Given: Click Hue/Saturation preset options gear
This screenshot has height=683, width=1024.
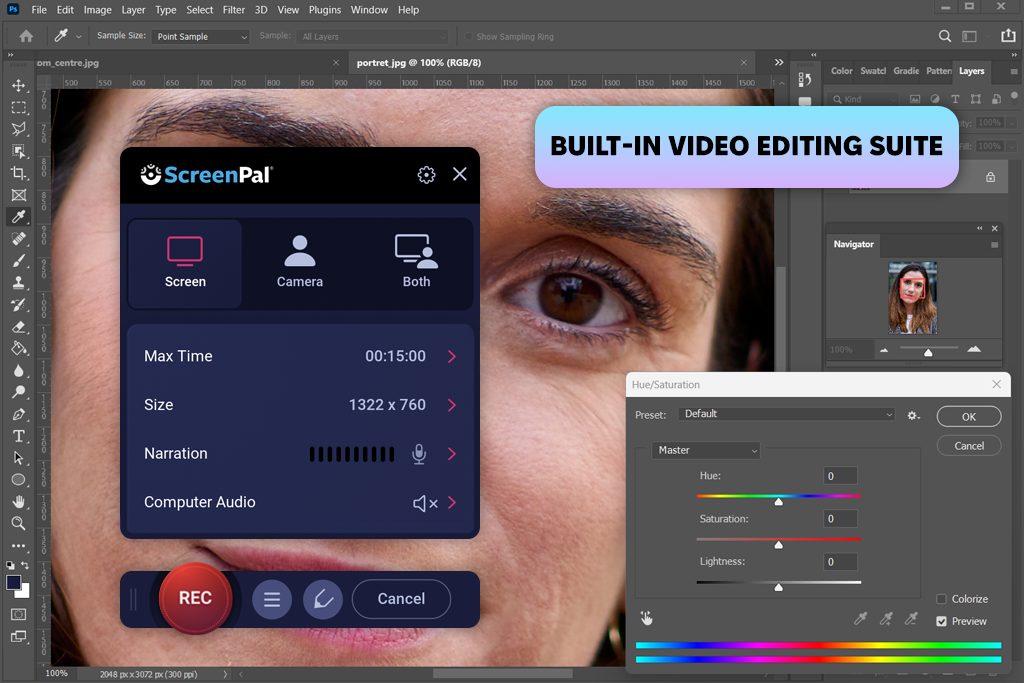Looking at the screenshot, I should point(913,415).
